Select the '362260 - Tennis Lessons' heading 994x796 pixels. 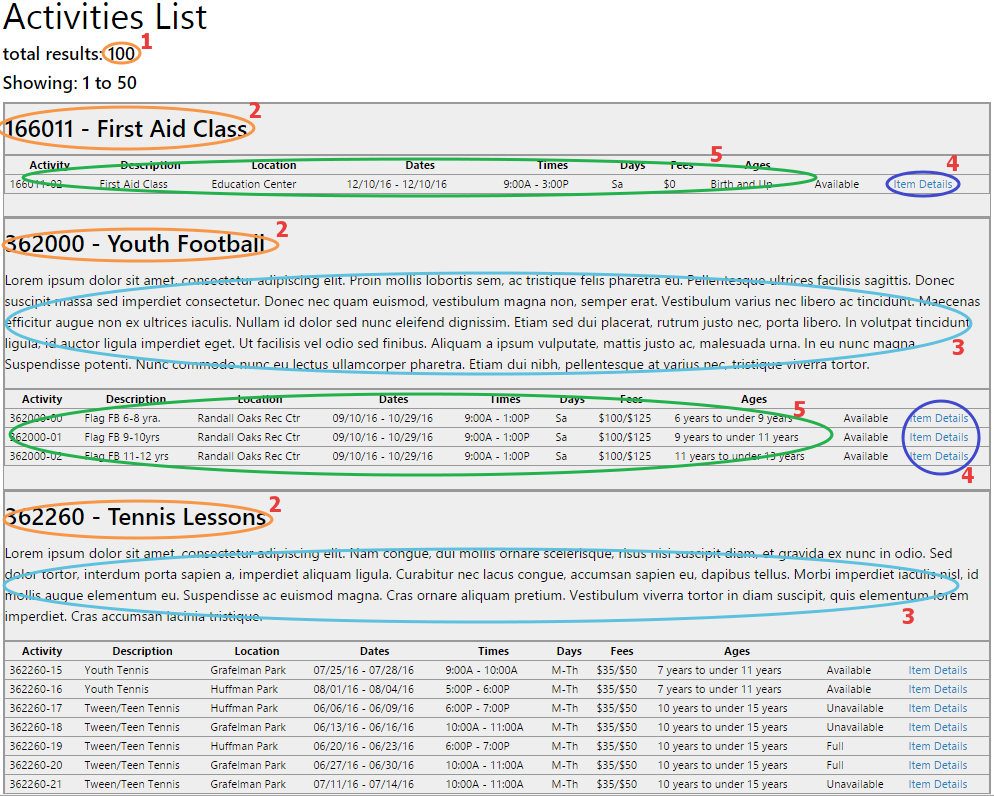(136, 517)
